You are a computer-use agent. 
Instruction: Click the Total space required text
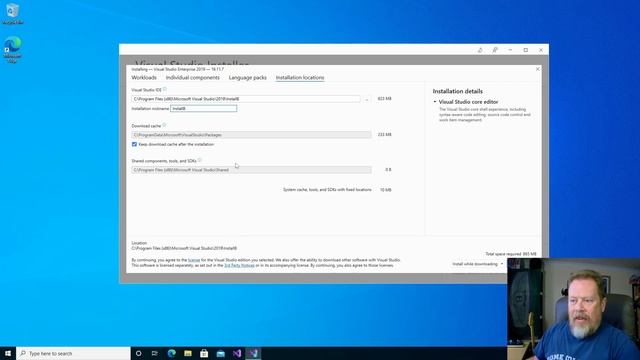[511, 254]
